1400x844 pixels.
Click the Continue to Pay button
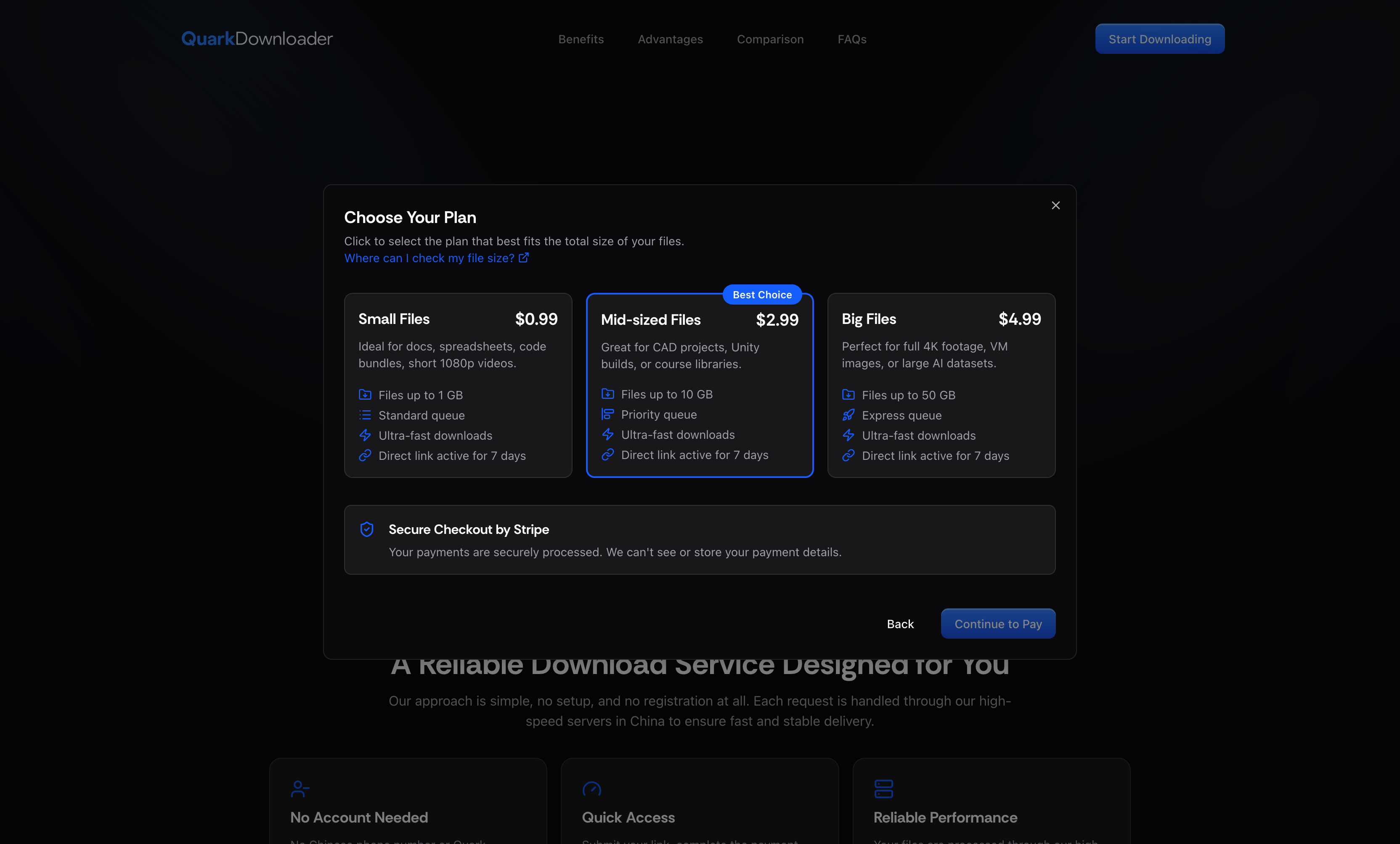click(998, 624)
